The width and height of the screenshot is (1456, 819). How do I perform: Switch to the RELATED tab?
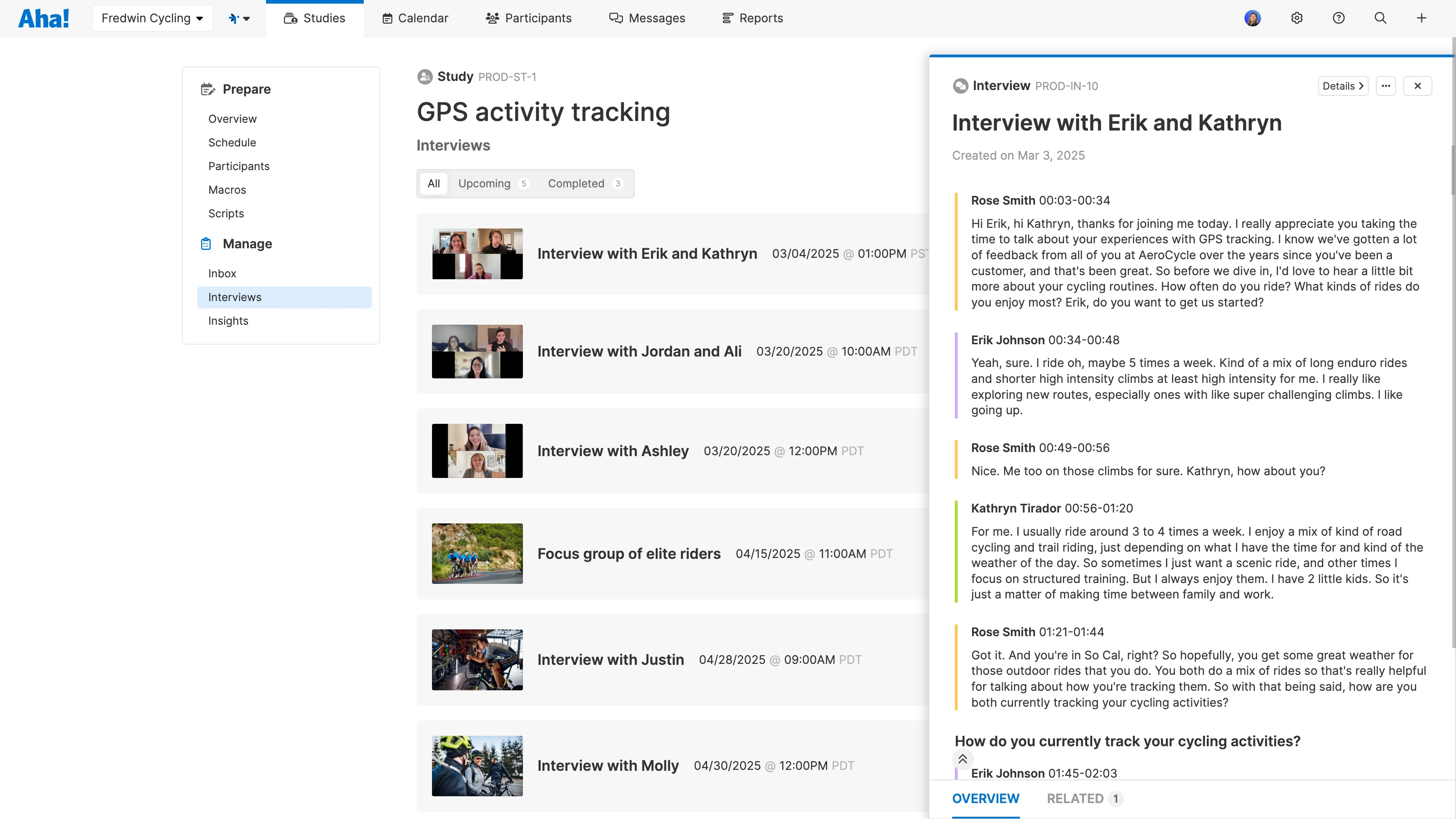point(1075,798)
